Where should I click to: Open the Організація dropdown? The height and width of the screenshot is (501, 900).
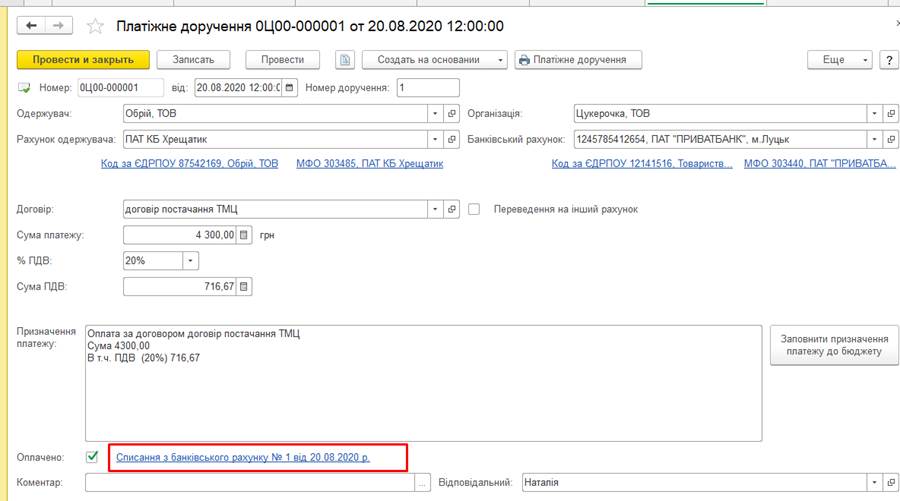point(874,113)
